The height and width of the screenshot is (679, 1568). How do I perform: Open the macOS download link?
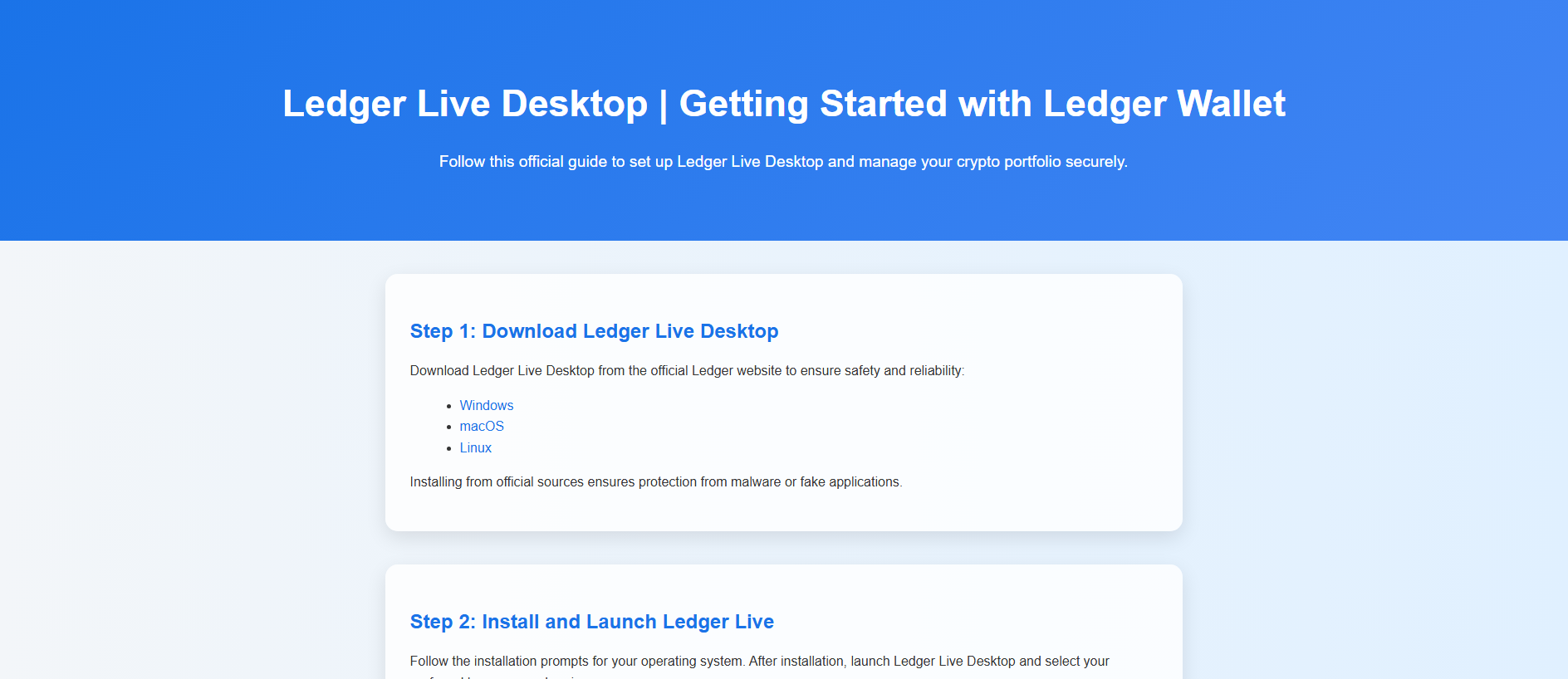click(482, 426)
